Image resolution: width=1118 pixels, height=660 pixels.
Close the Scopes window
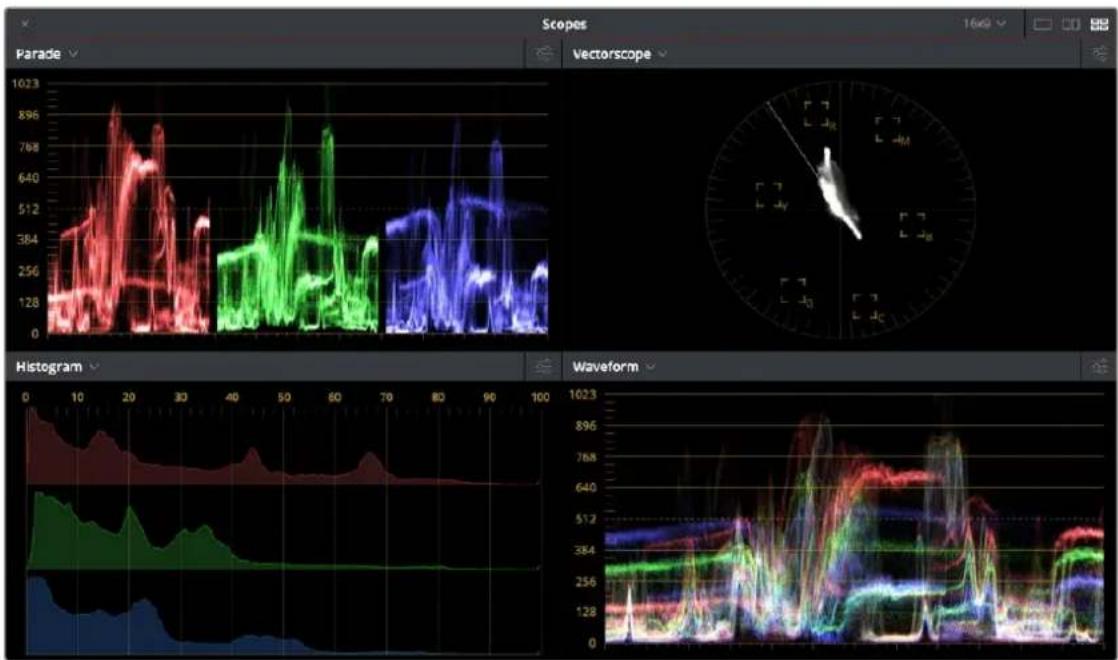pyautogui.click(x=25, y=24)
